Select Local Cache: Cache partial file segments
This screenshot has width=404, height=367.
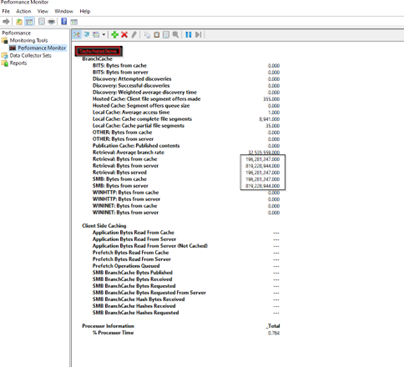point(138,125)
